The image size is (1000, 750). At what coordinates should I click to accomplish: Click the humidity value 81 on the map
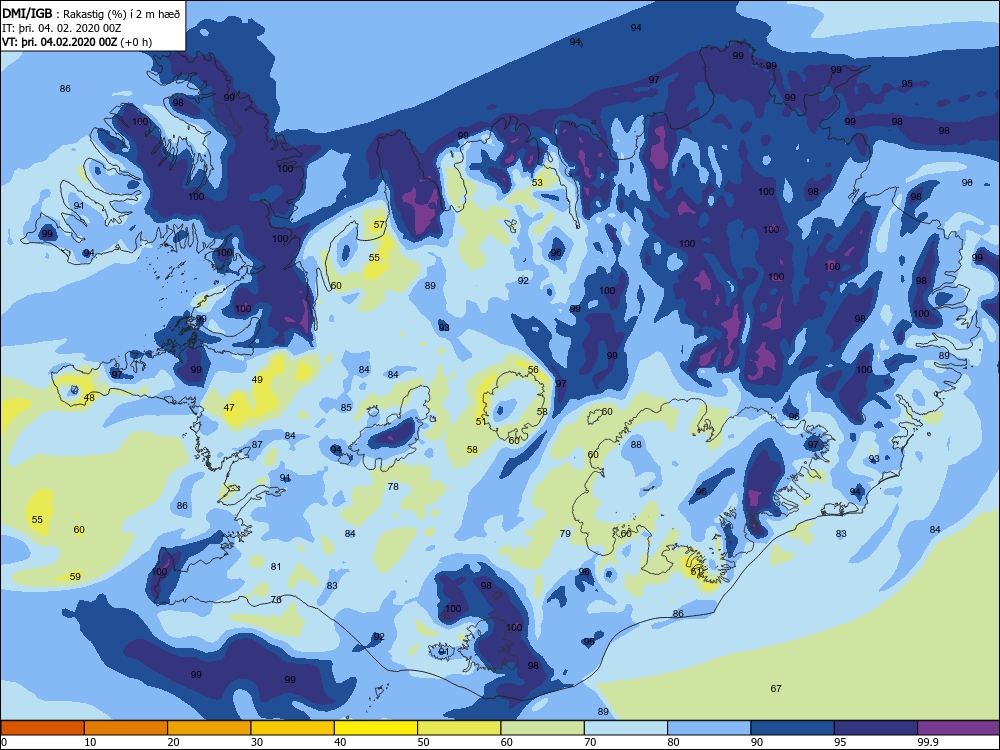coord(276,566)
